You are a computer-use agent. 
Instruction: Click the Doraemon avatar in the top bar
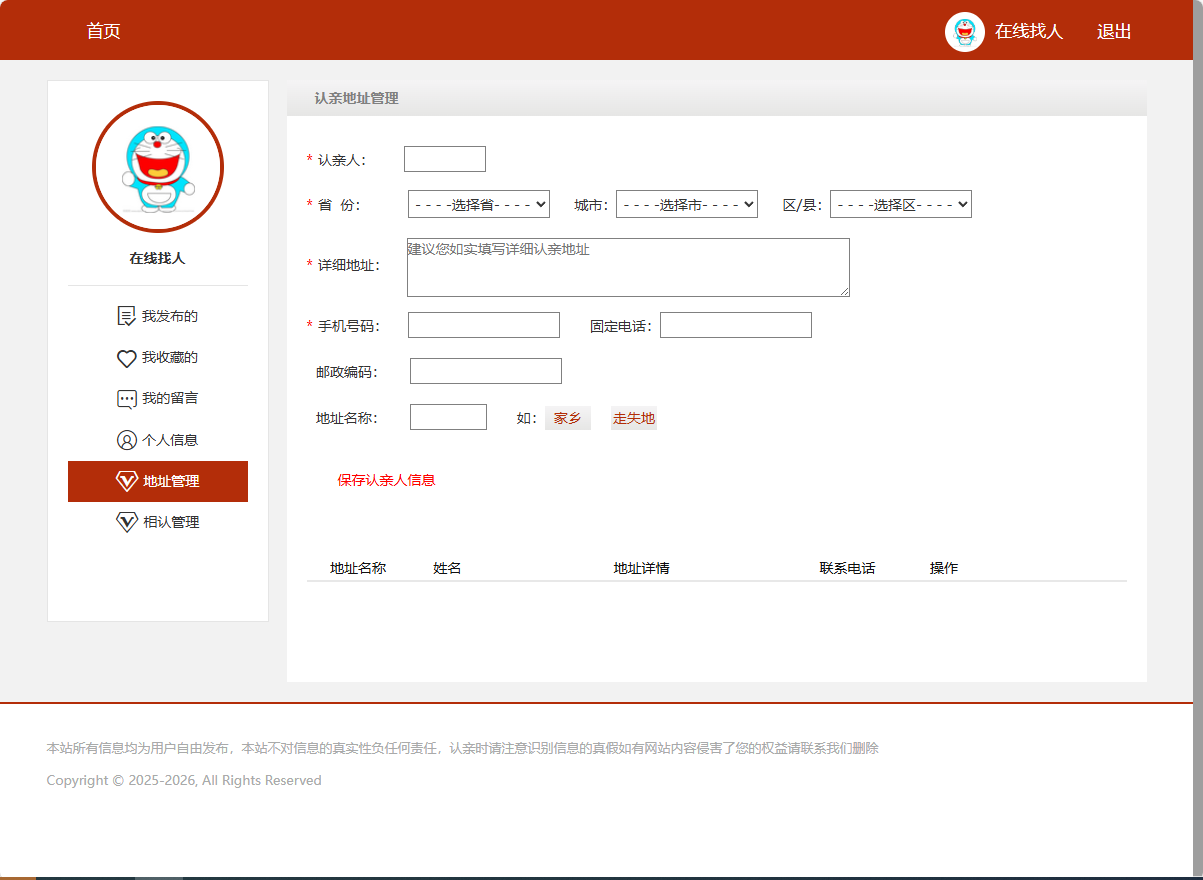[x=964, y=31]
